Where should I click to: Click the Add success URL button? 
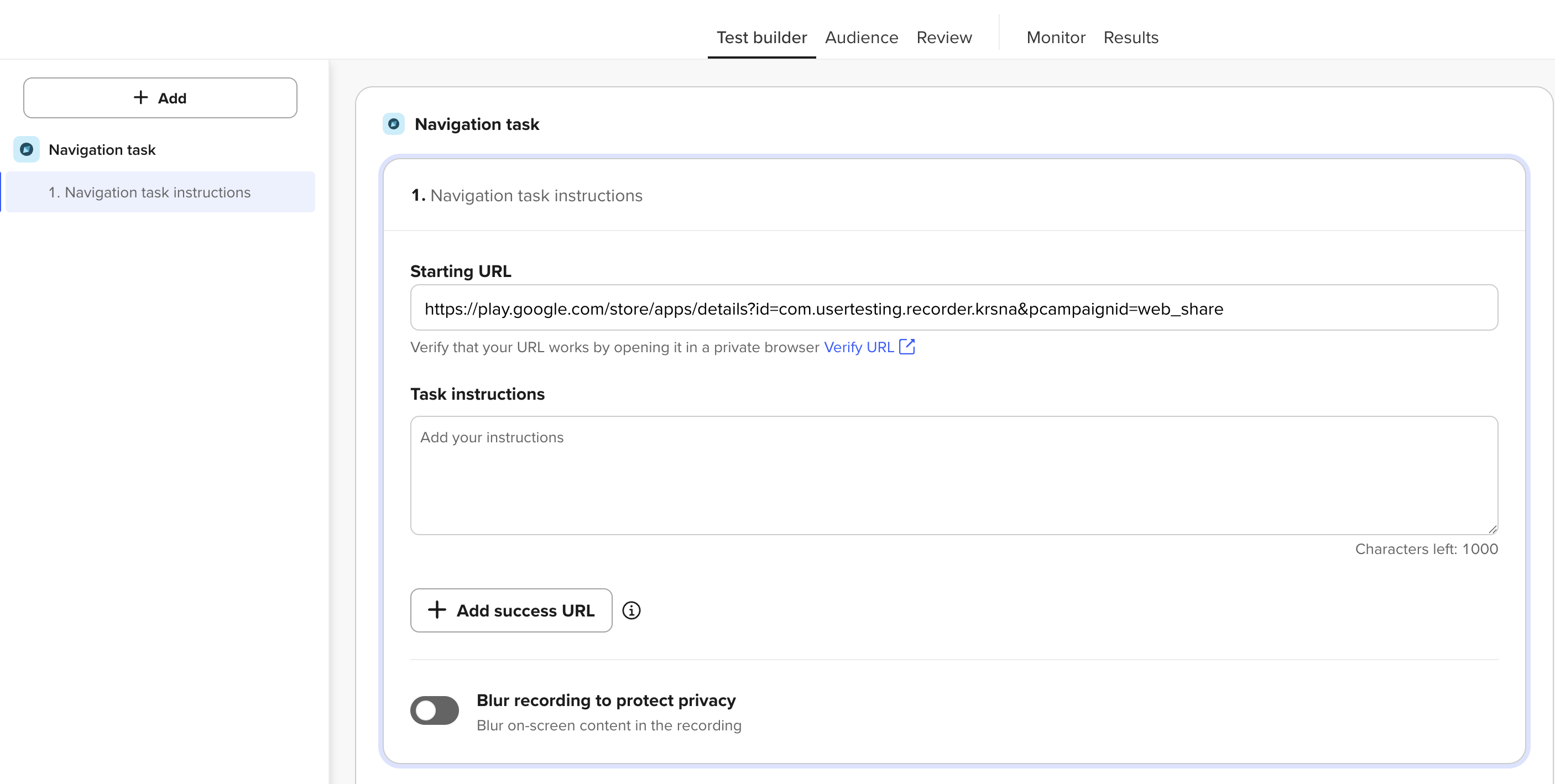(512, 610)
